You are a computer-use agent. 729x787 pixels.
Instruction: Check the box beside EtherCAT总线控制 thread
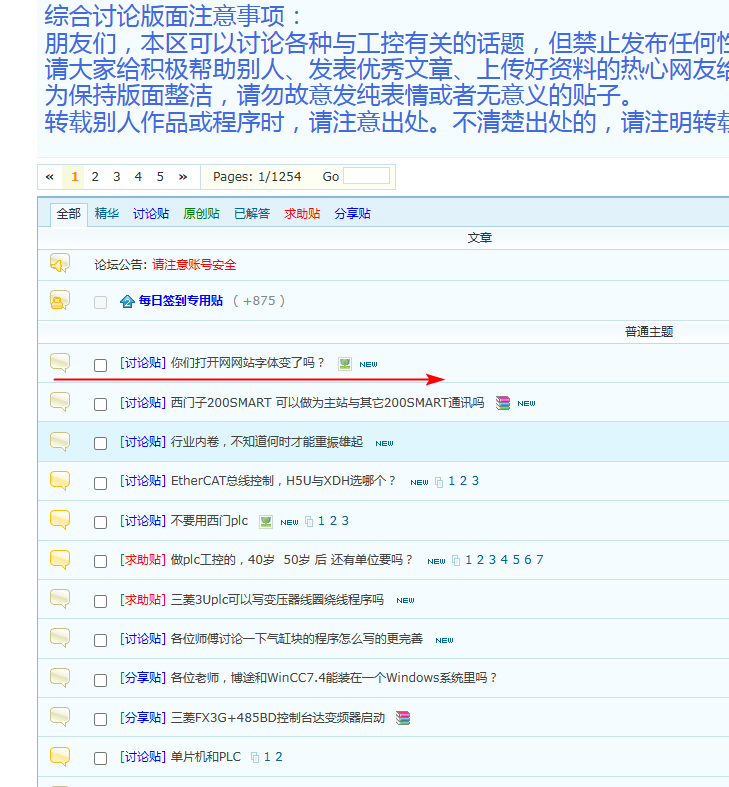[x=100, y=483]
